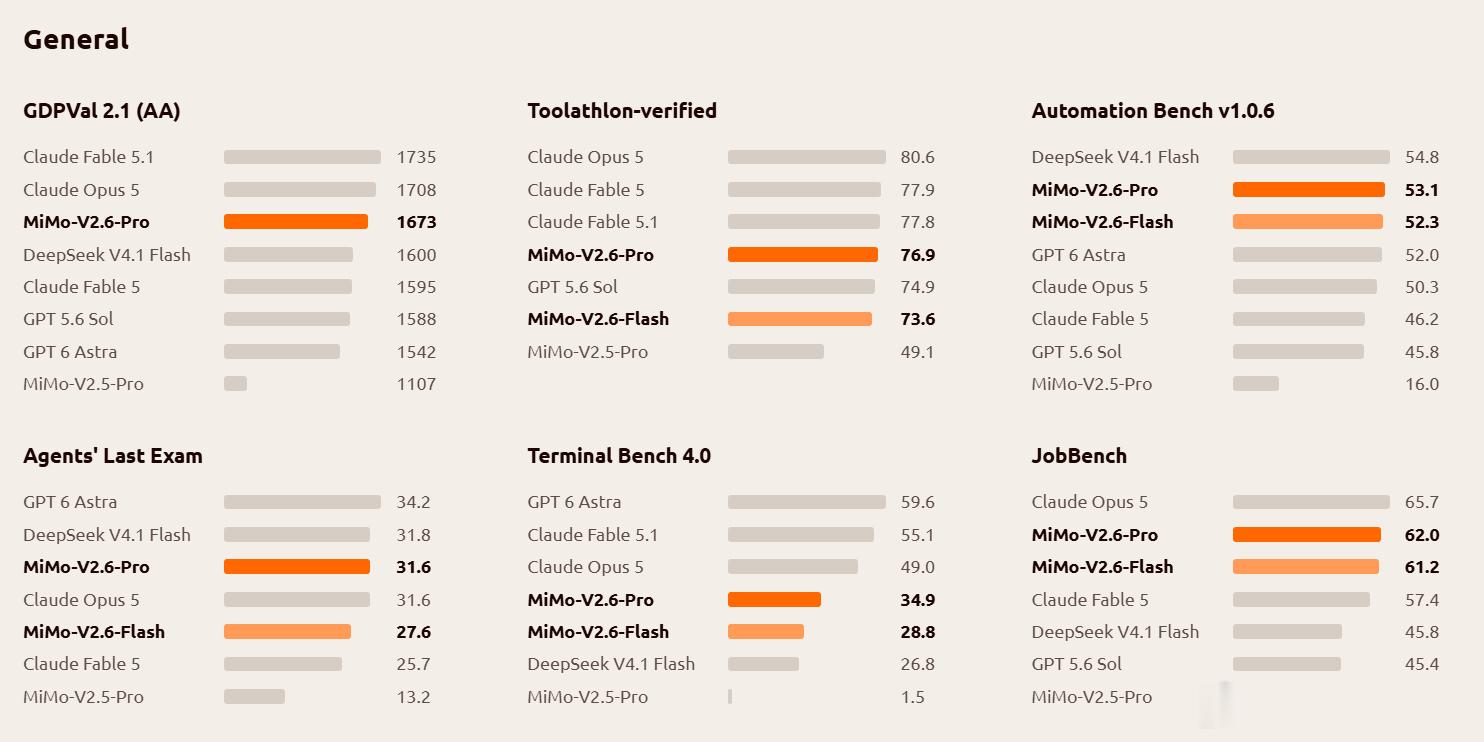This screenshot has height=742, width=1484.
Task: Click the tiny MiMo-V2.5-Pro bar in Terminal Bench
Action: click(730, 697)
